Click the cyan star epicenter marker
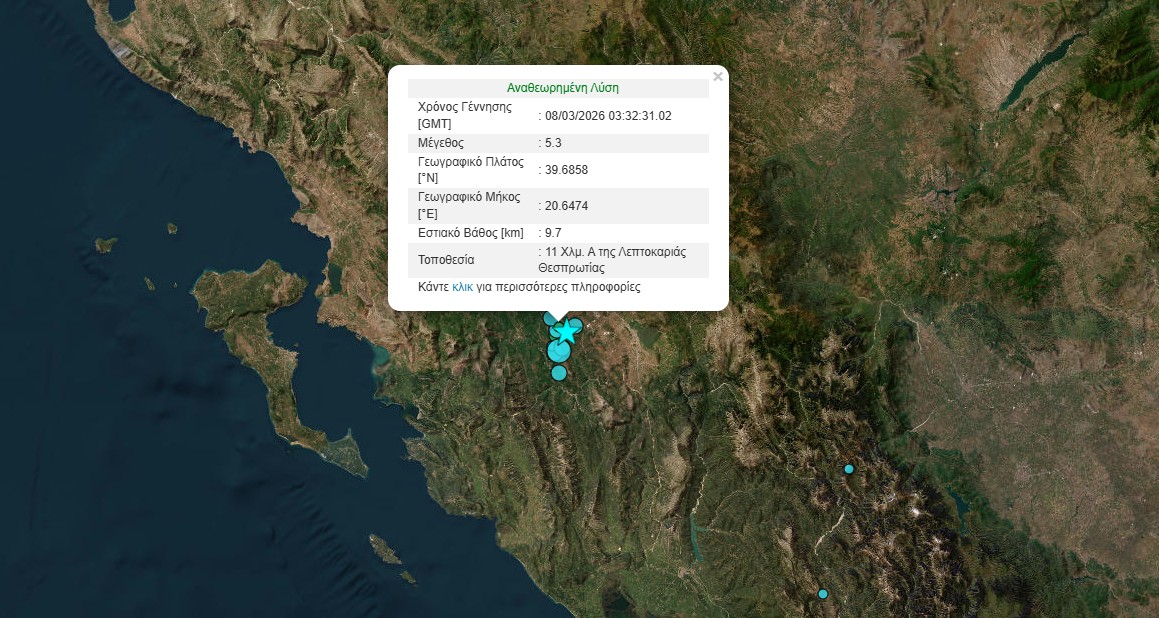 coord(566,330)
